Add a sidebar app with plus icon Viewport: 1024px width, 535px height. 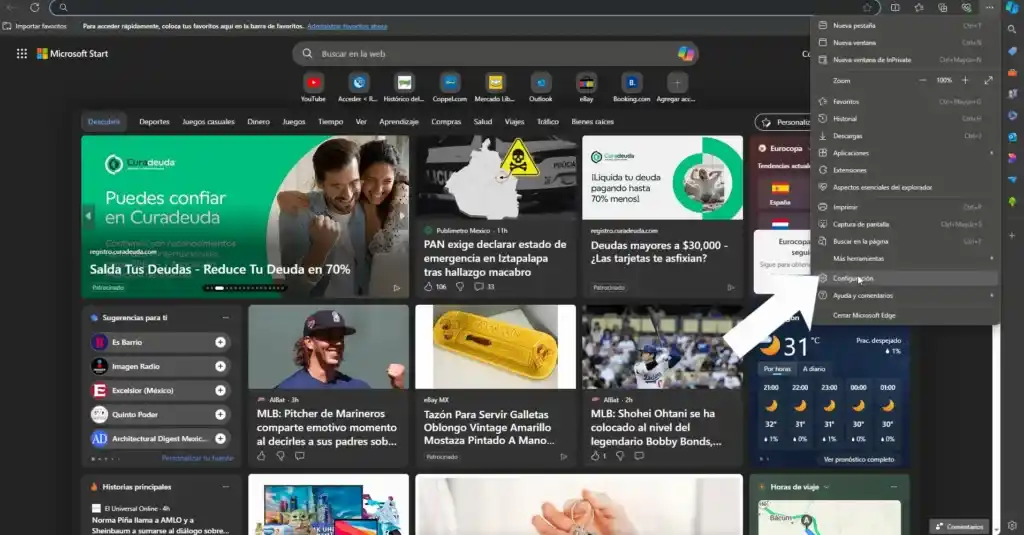[x=1012, y=235]
